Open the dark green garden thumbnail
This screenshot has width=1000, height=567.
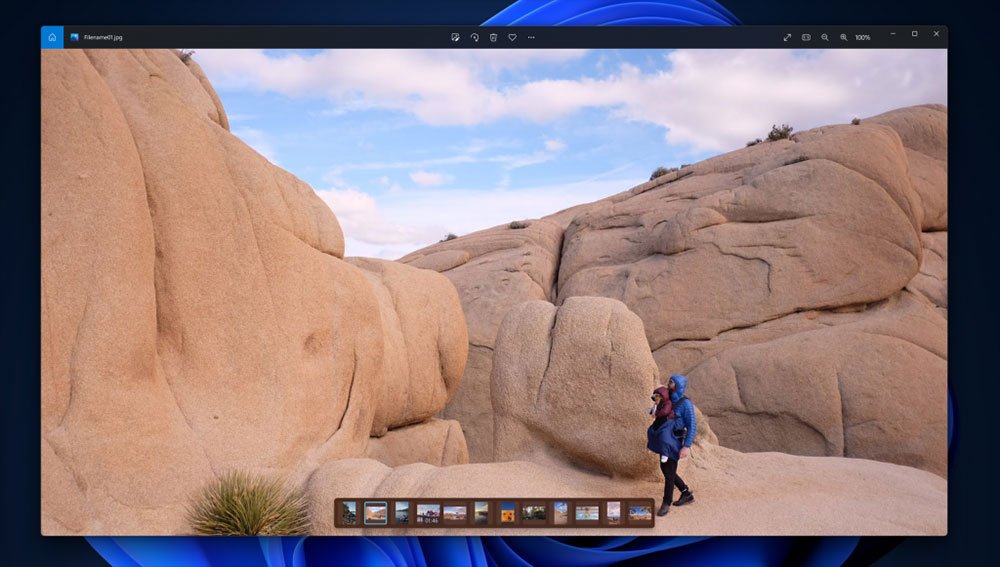point(534,513)
